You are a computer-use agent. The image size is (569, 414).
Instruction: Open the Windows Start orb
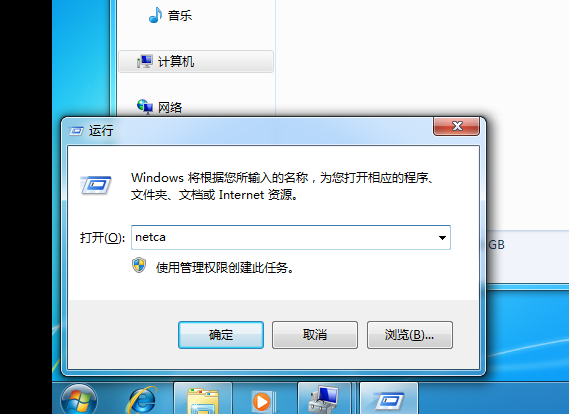click(79, 399)
